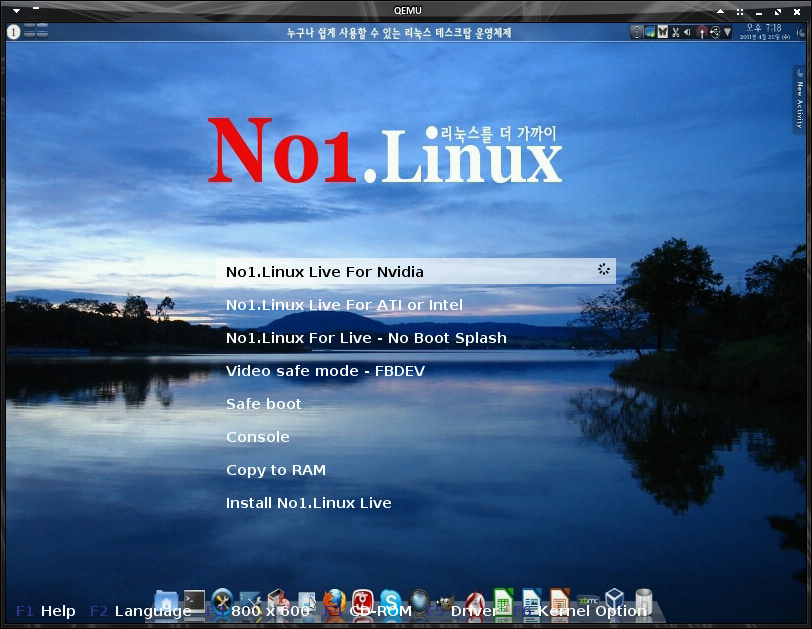Viewport: 812px width, 629px height.
Task: Open the F2 Language option
Action: (140, 611)
